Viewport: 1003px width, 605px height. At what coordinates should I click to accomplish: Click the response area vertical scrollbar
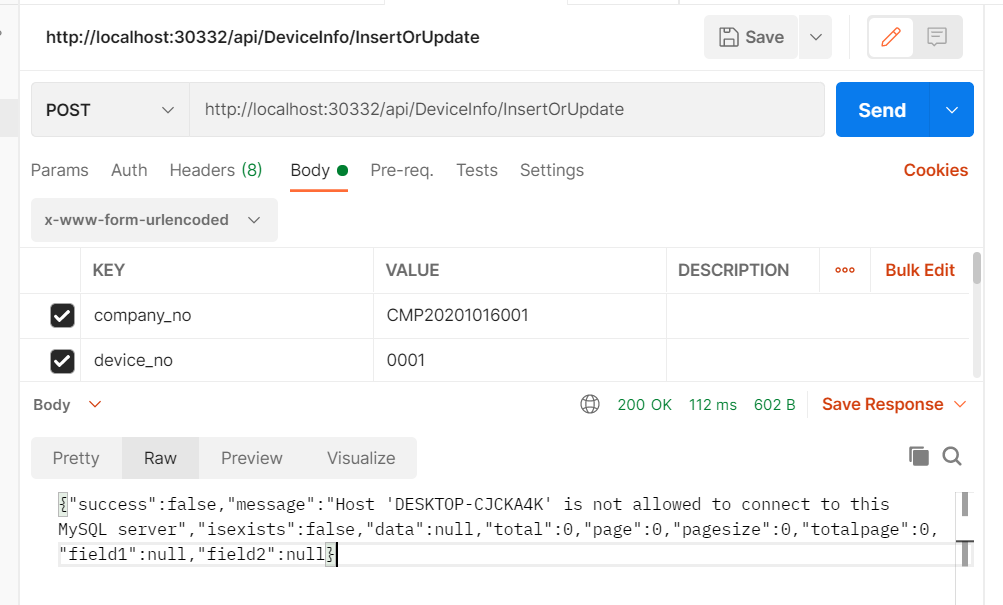pos(965,530)
